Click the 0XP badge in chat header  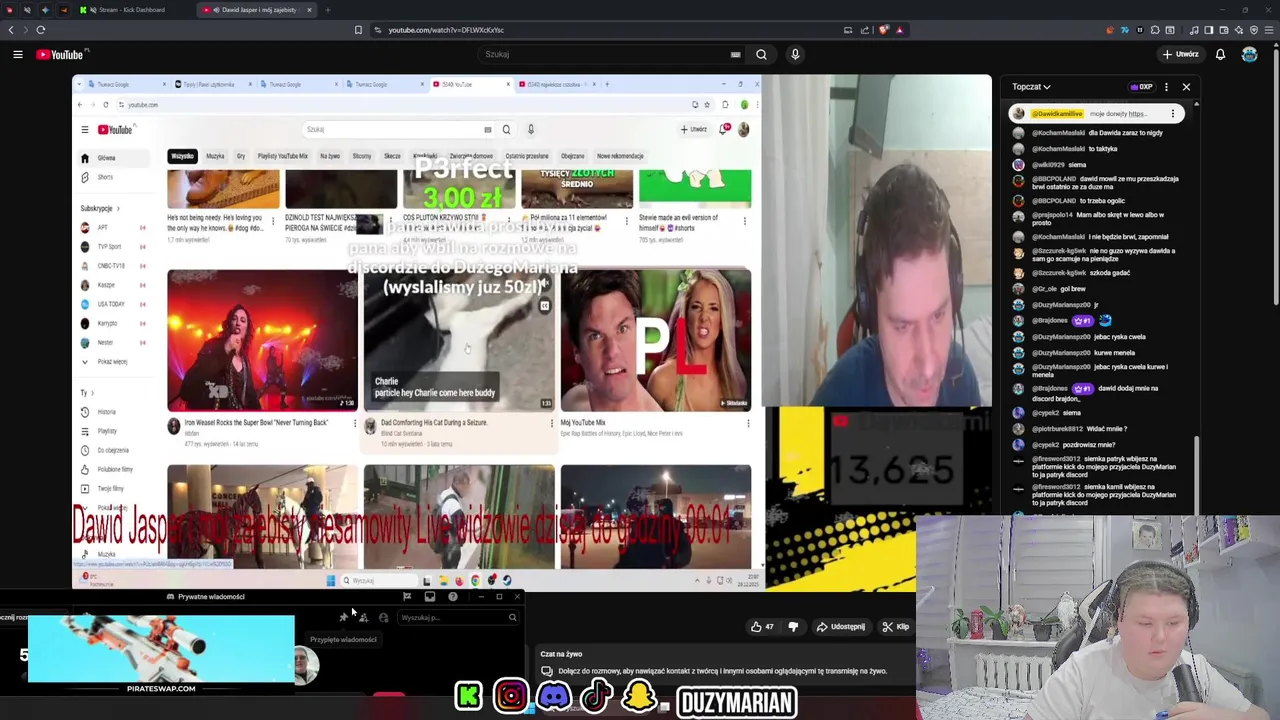(x=1141, y=87)
